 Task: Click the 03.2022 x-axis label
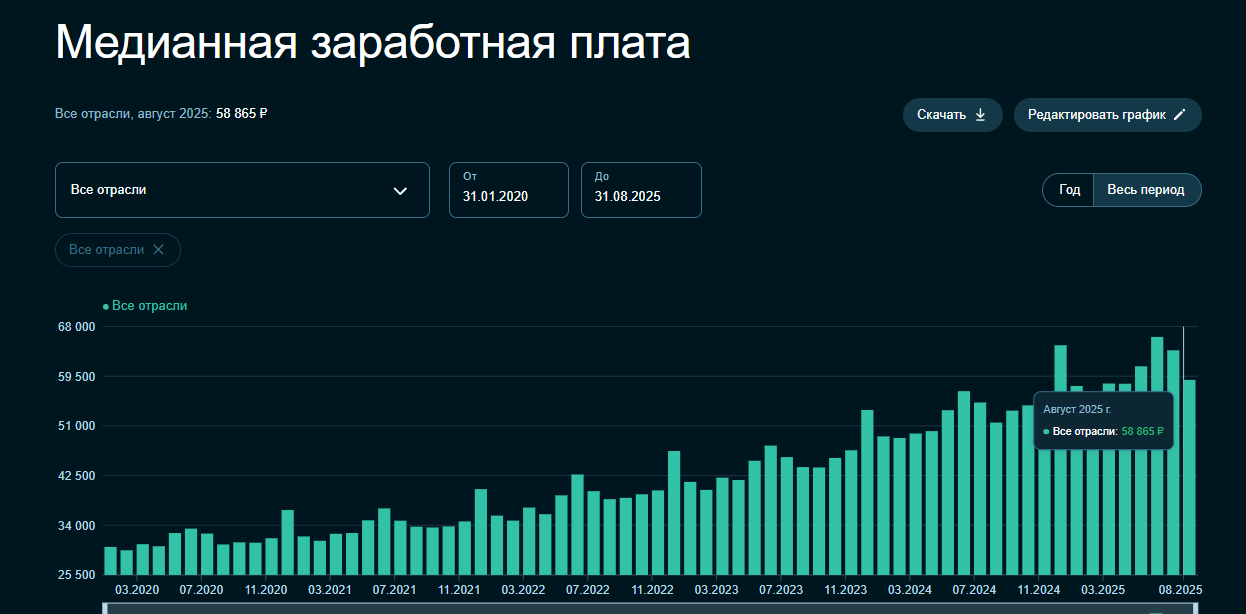[x=523, y=590]
